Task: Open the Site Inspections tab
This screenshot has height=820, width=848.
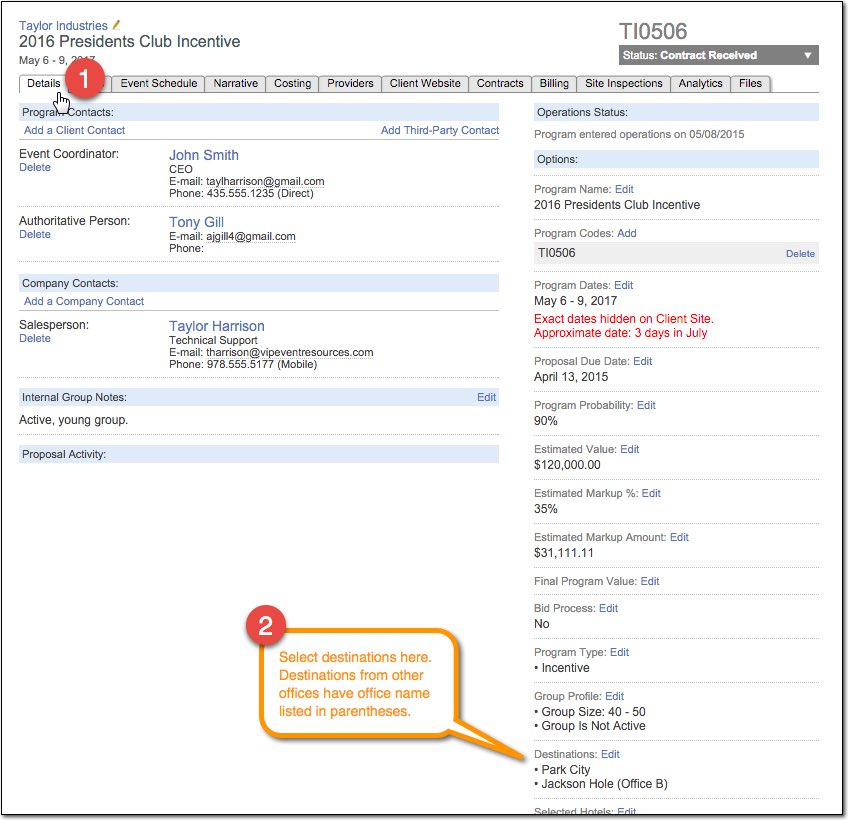Action: pos(624,83)
